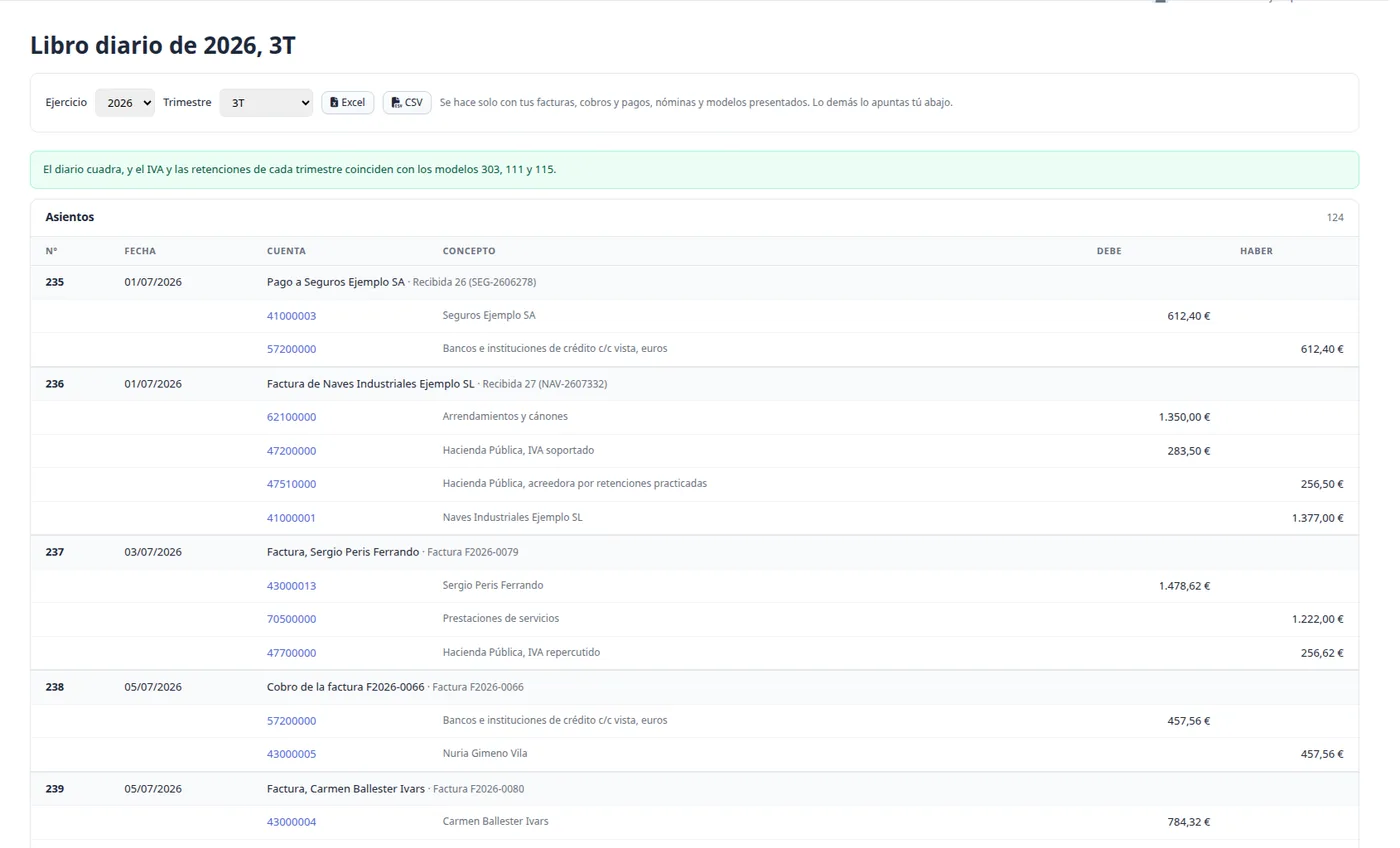Select entry 235 heading "Pago a Seguros Ejemplo SA"
Viewport: 1400px width, 848px height.
(x=336, y=282)
